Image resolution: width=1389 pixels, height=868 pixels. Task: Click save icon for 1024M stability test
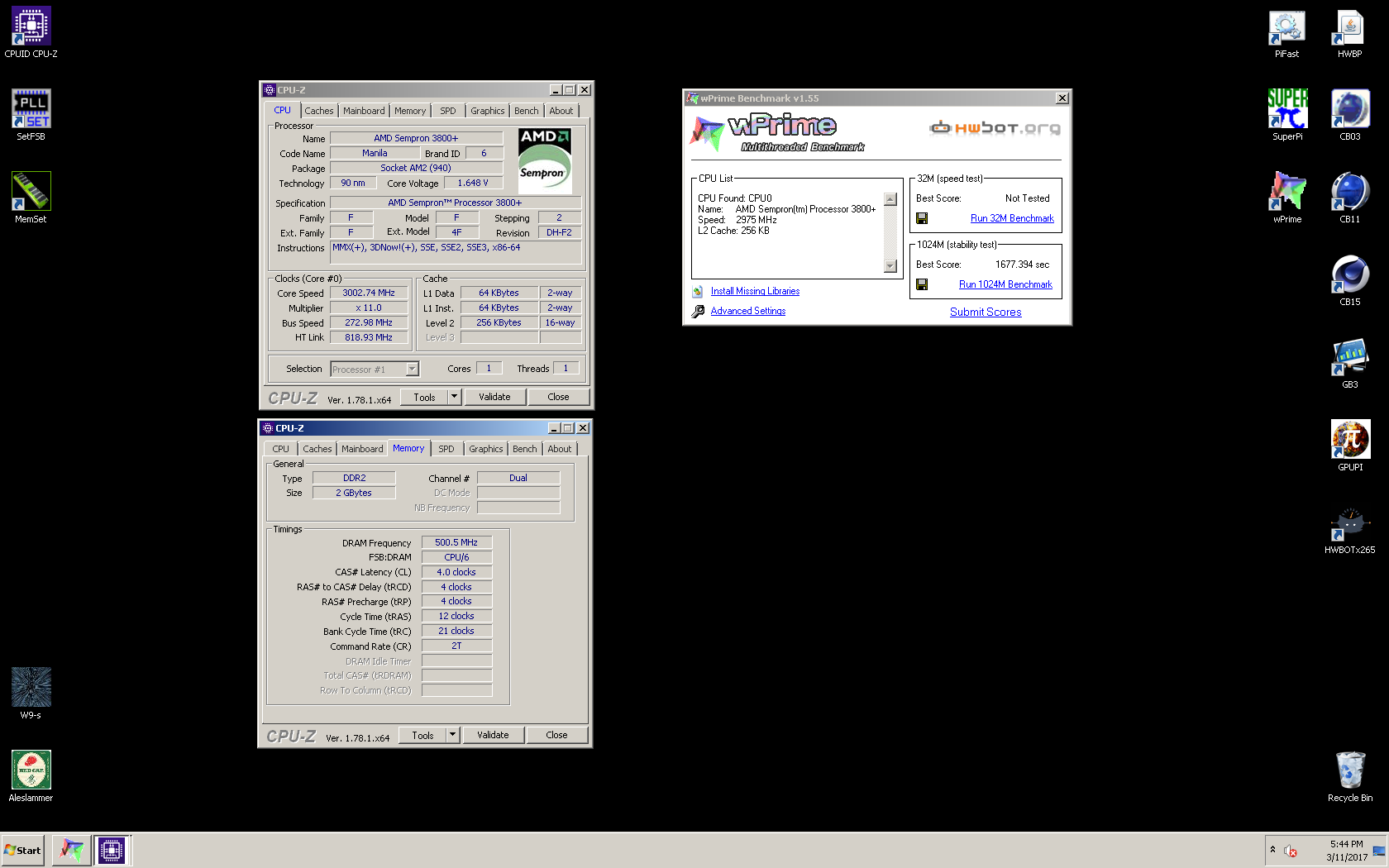[x=922, y=284]
